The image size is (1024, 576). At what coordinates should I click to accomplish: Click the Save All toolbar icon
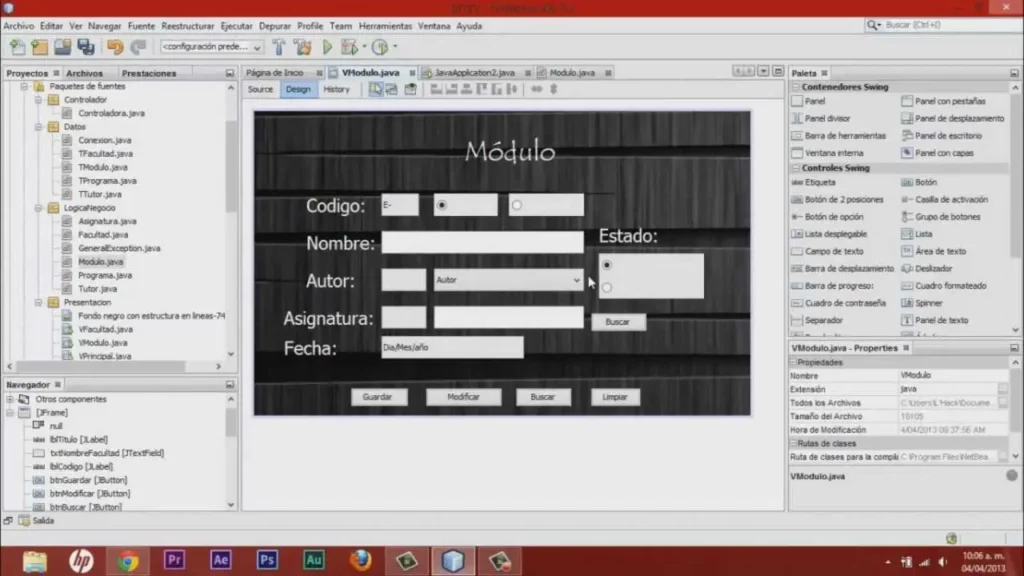[86, 47]
